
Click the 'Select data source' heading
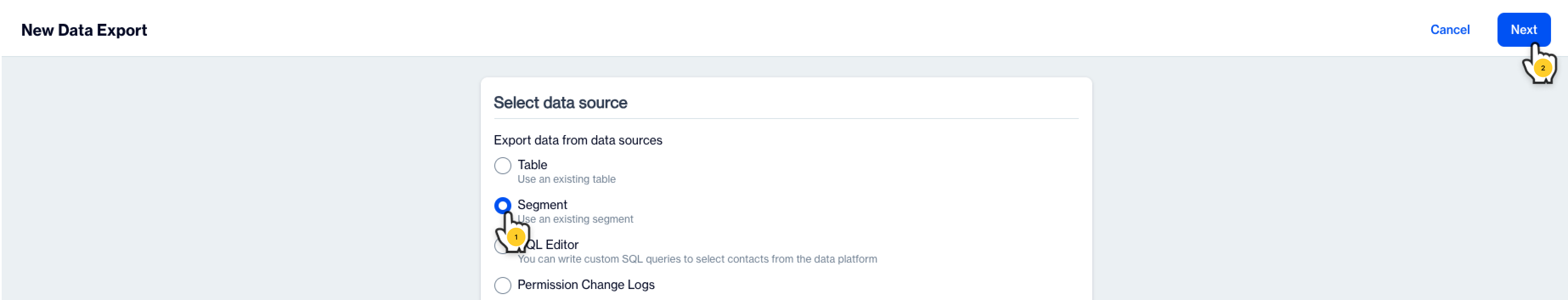[x=560, y=103]
